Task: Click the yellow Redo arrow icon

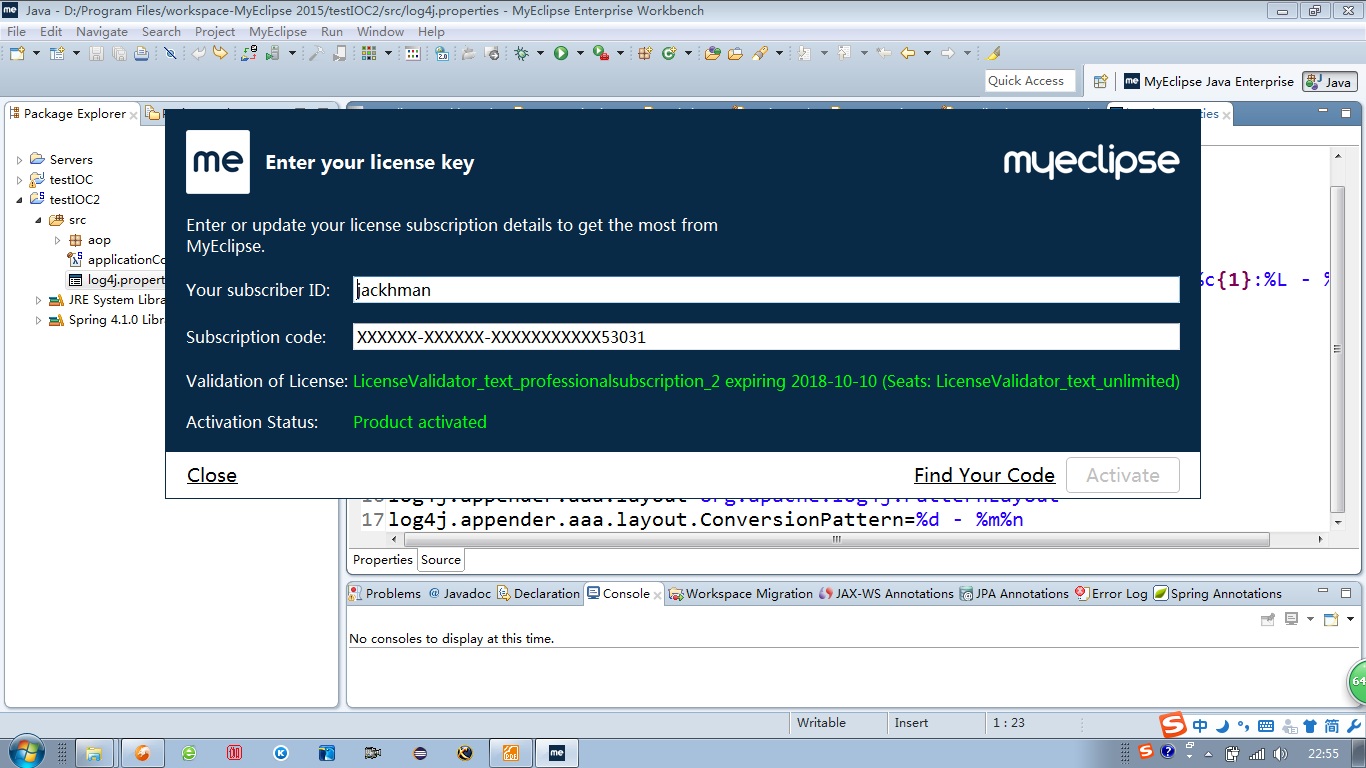Action: click(221, 53)
